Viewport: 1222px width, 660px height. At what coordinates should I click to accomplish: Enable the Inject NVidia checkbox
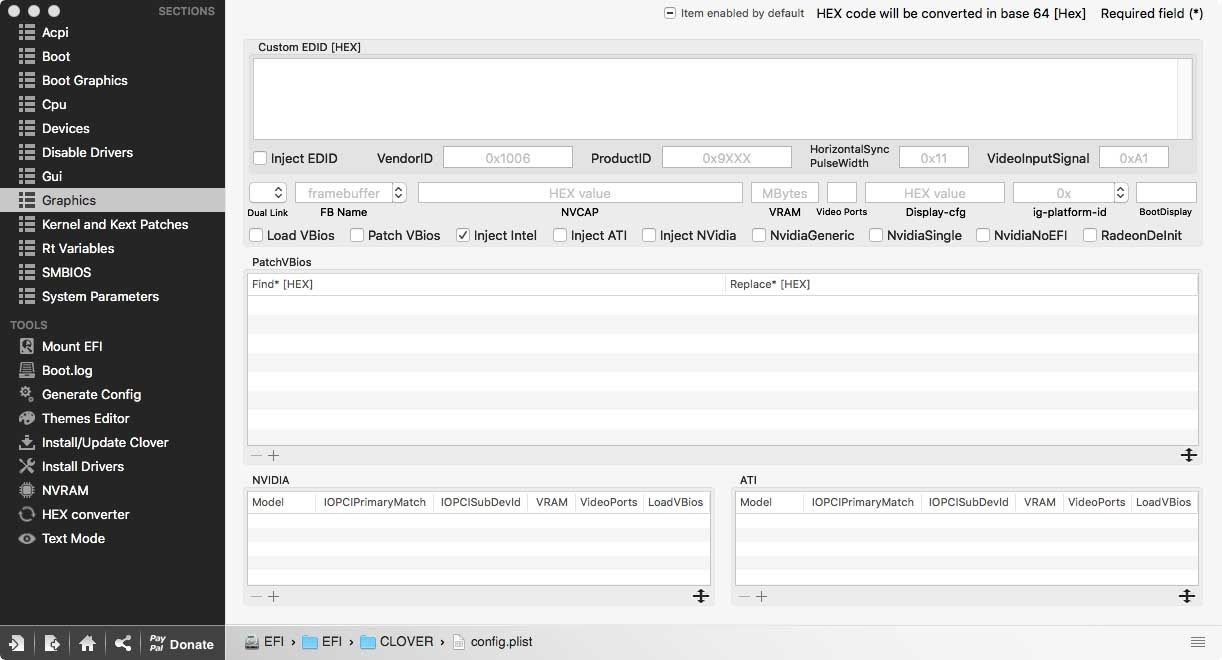click(649, 235)
